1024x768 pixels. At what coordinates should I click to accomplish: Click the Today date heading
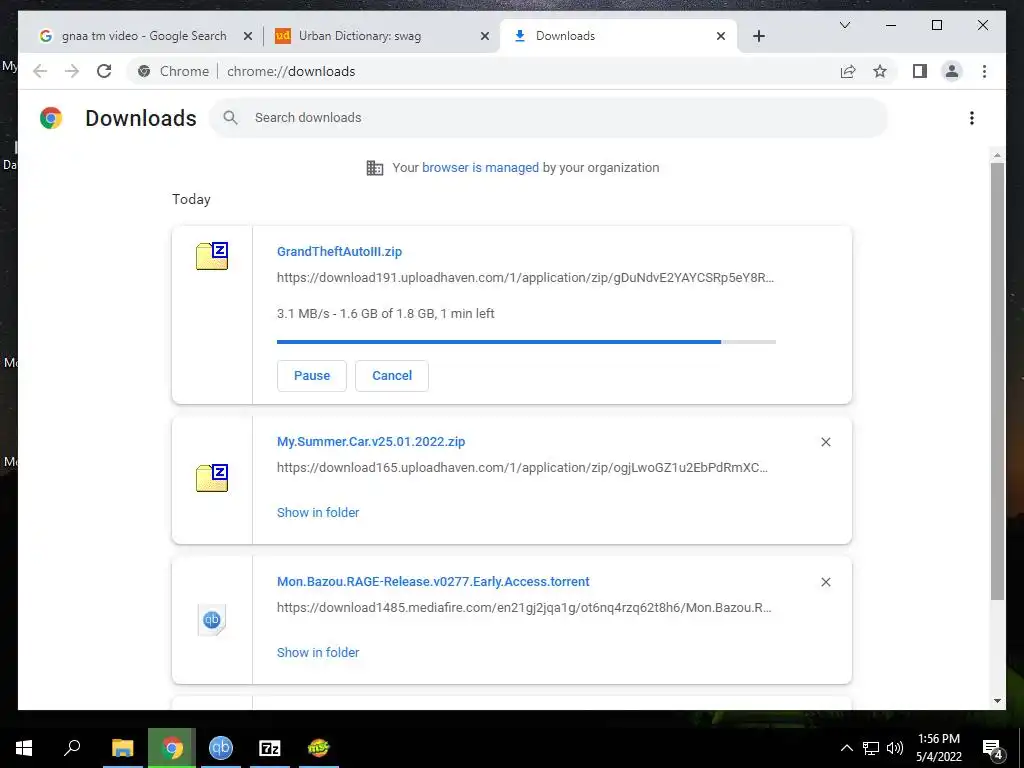click(x=191, y=199)
